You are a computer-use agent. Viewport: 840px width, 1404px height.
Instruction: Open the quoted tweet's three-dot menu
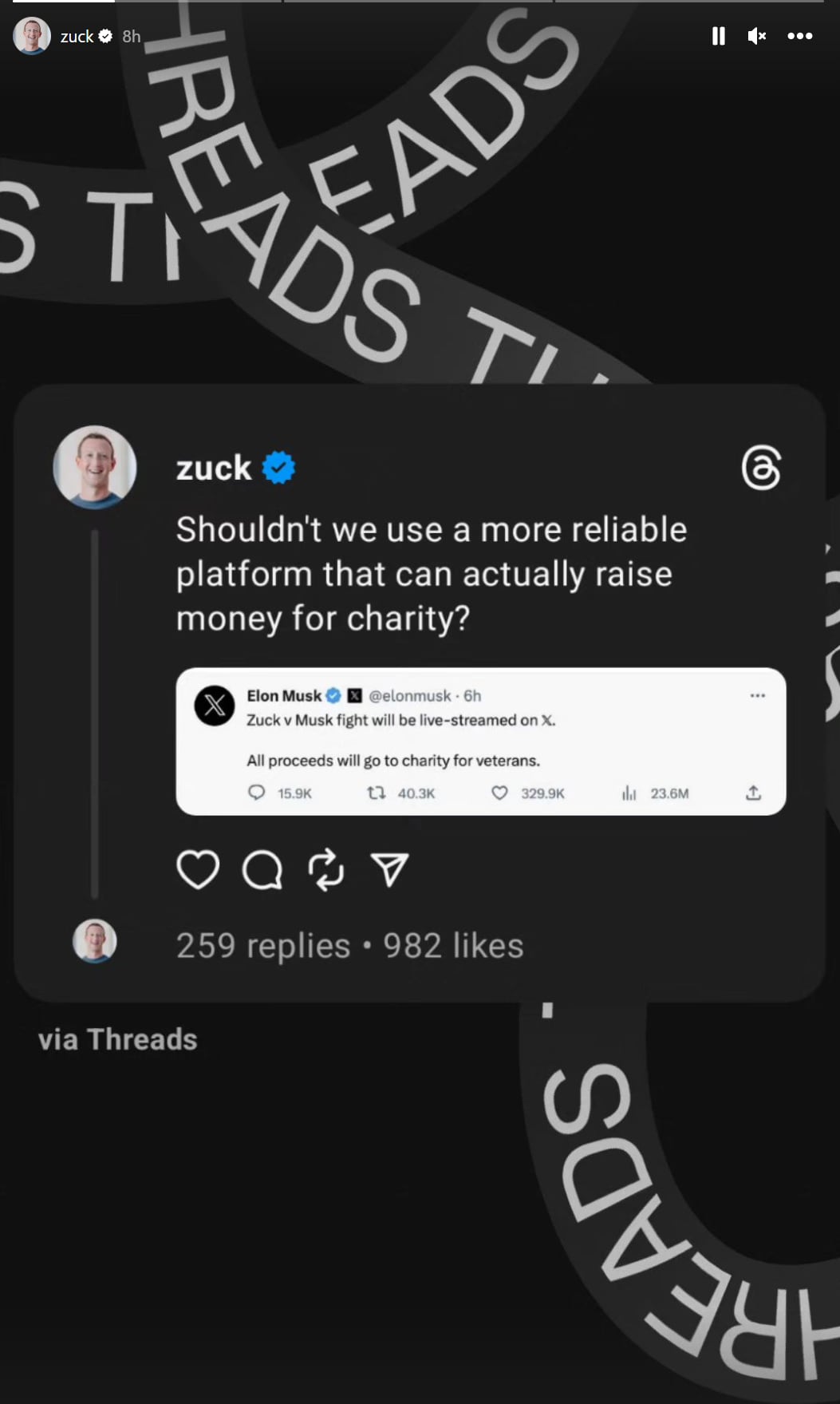pos(757,695)
